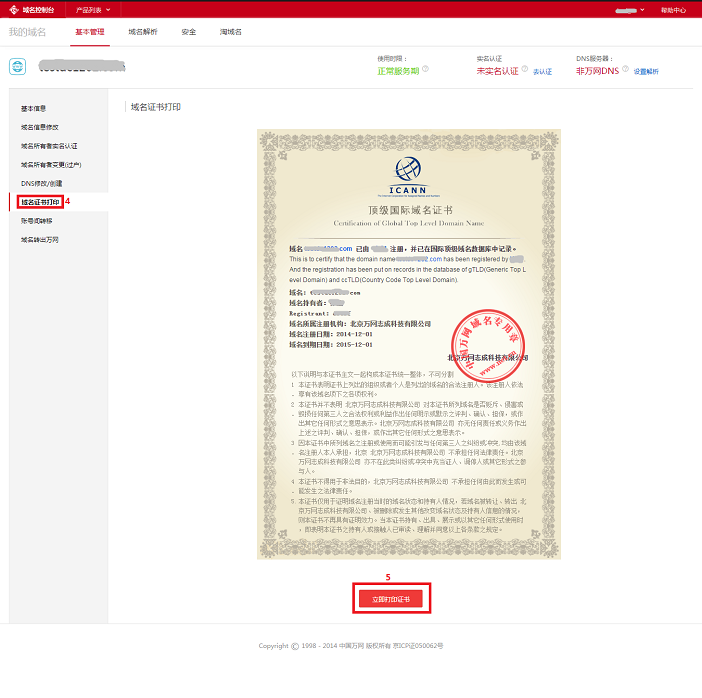Click help icon next to 非万网DNS

coord(625,70)
